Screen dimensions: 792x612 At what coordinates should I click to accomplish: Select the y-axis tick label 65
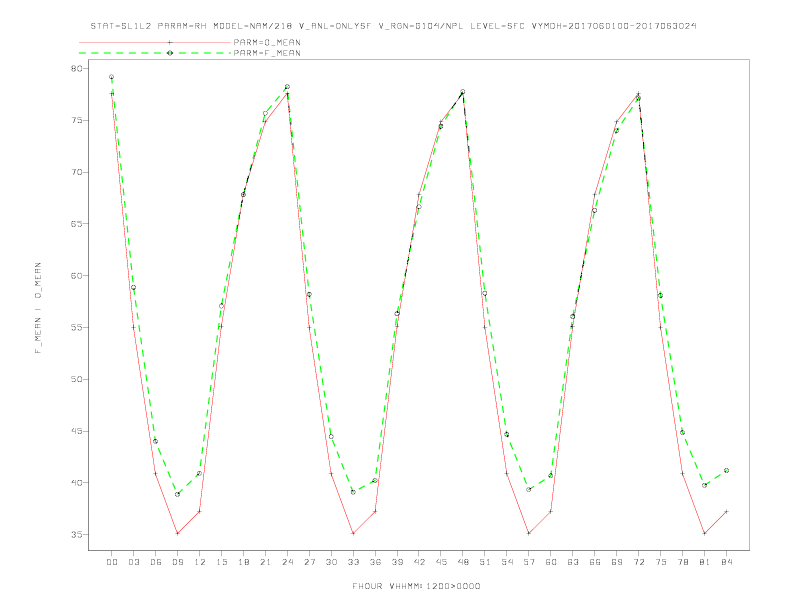point(77,224)
